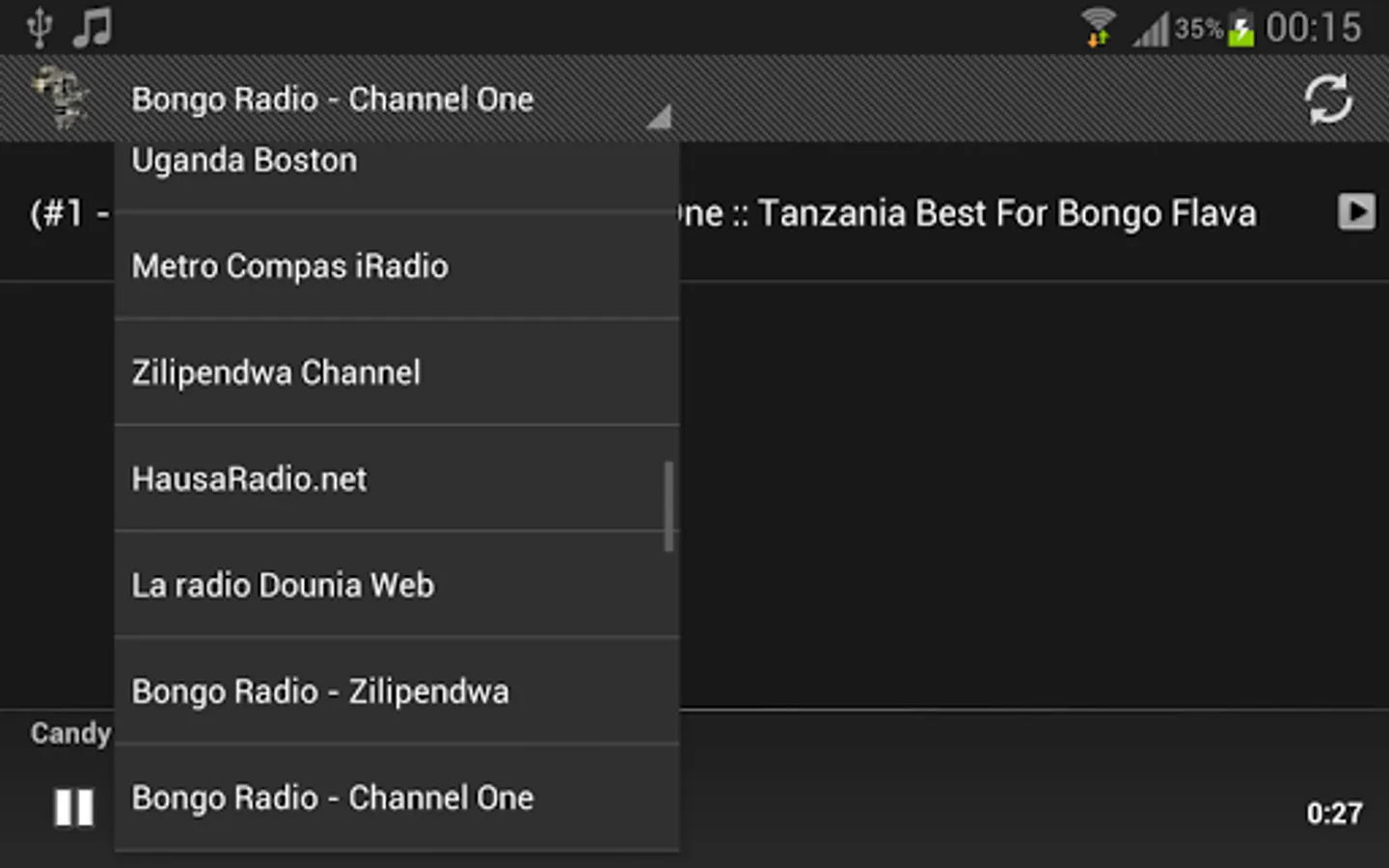Choose La radio Dounia Web station
The height and width of the screenshot is (868, 1389).
point(396,584)
